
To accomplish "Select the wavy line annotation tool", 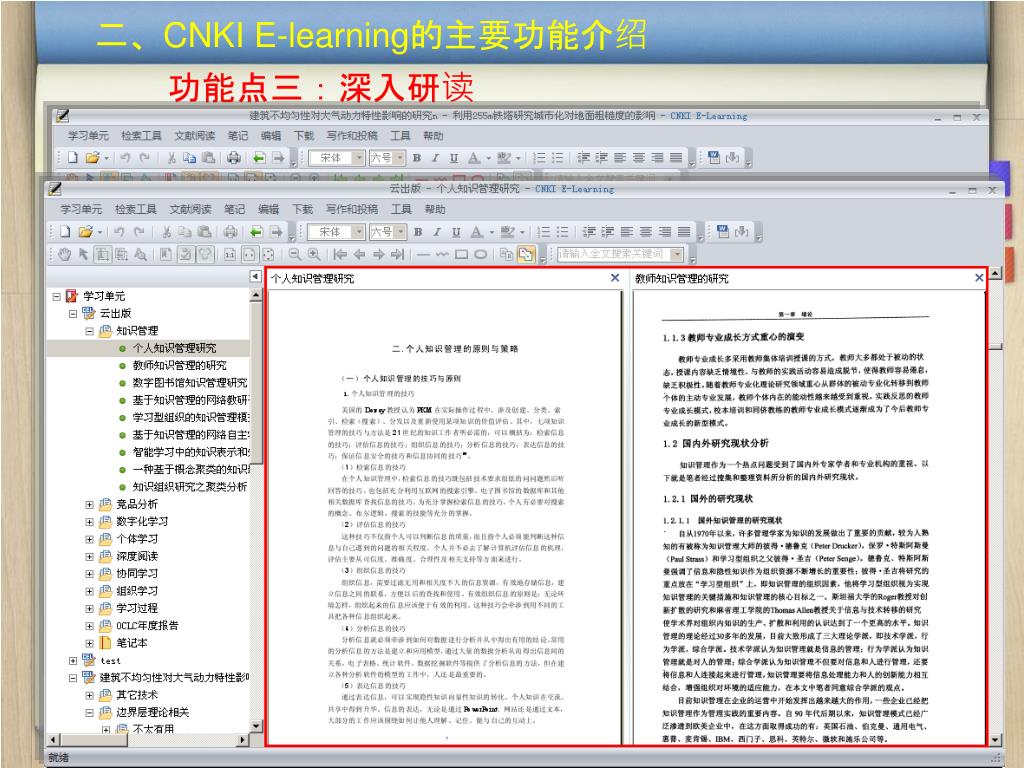I will coord(442,254).
